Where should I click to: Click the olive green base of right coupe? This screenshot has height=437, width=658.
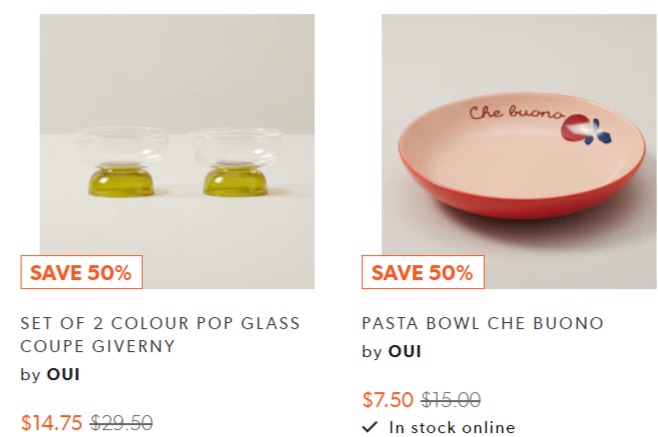[x=235, y=181]
